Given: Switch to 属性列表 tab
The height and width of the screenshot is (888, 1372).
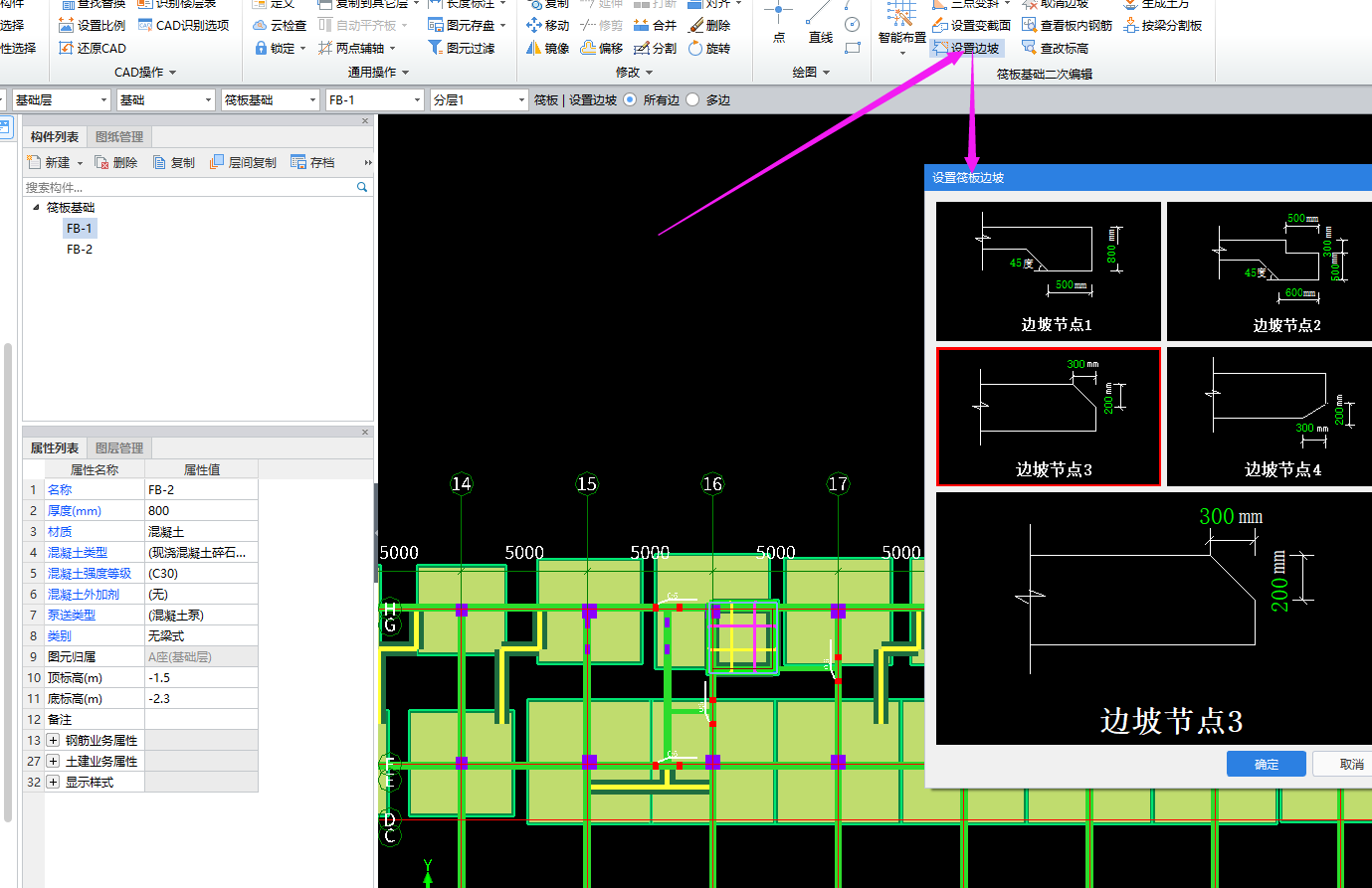Looking at the screenshot, I should (x=55, y=448).
